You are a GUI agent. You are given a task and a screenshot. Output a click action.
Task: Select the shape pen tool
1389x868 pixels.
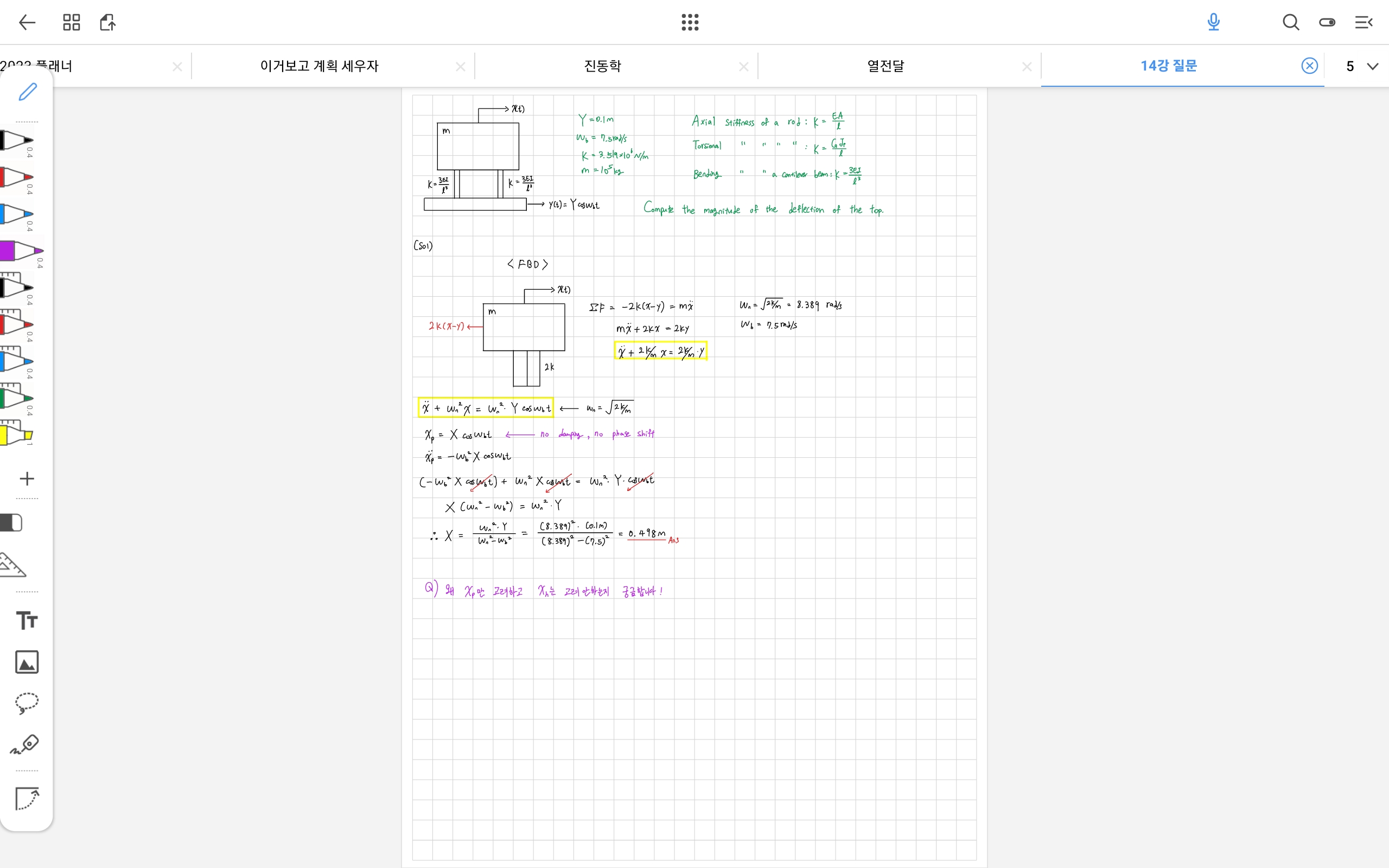(x=24, y=744)
